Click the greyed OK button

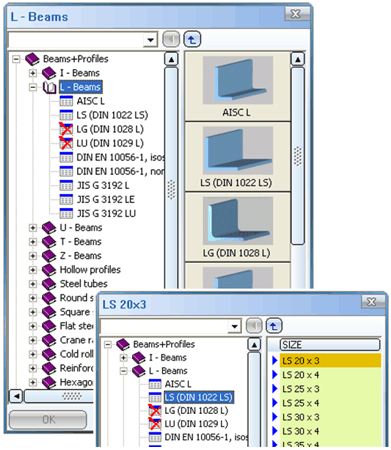(x=48, y=419)
